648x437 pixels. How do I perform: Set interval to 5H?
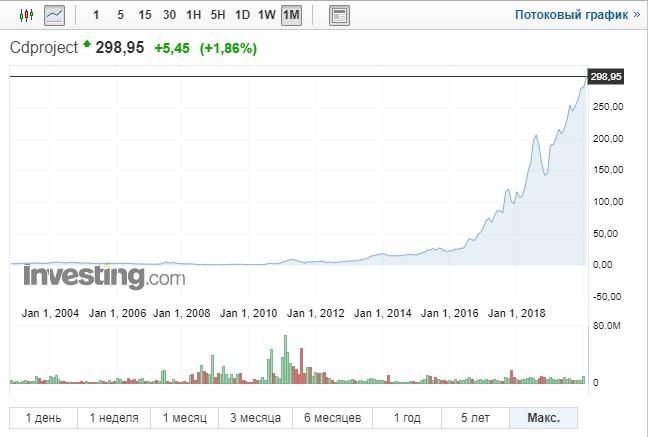click(218, 15)
